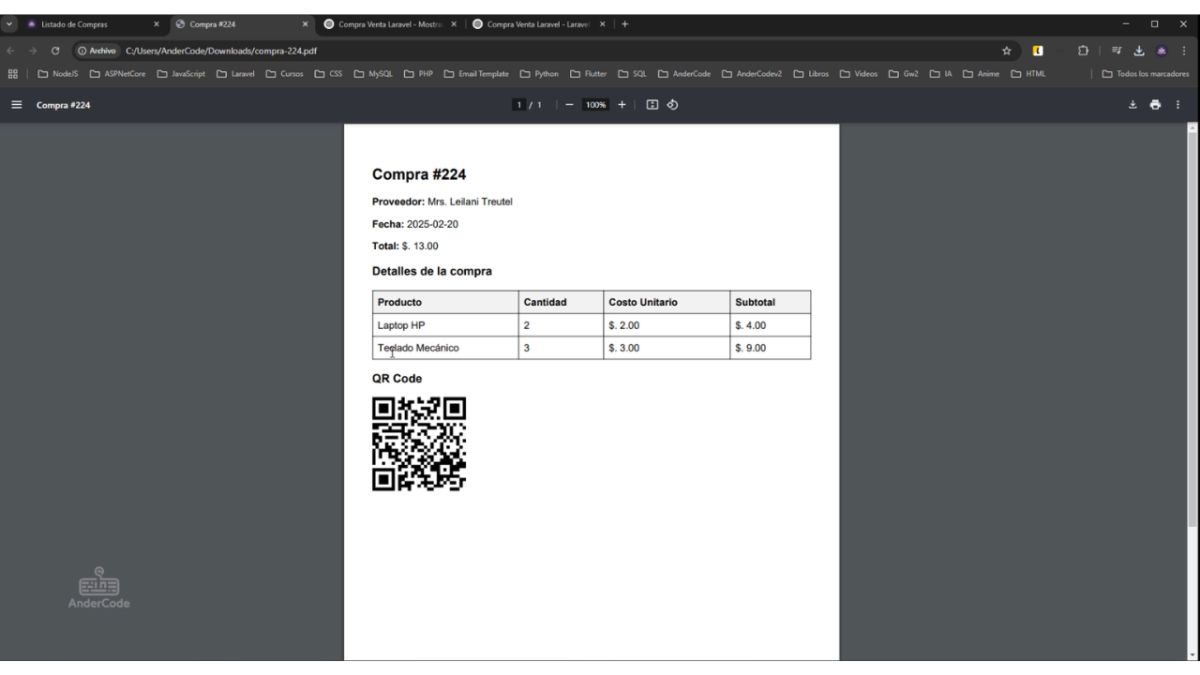Image resolution: width=1200 pixels, height=675 pixels.
Task: Reload the current page
Action: [55, 51]
